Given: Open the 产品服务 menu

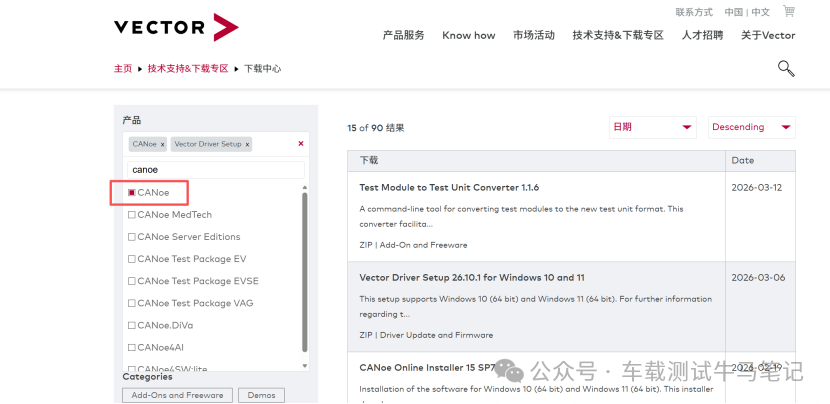Looking at the screenshot, I should [403, 35].
